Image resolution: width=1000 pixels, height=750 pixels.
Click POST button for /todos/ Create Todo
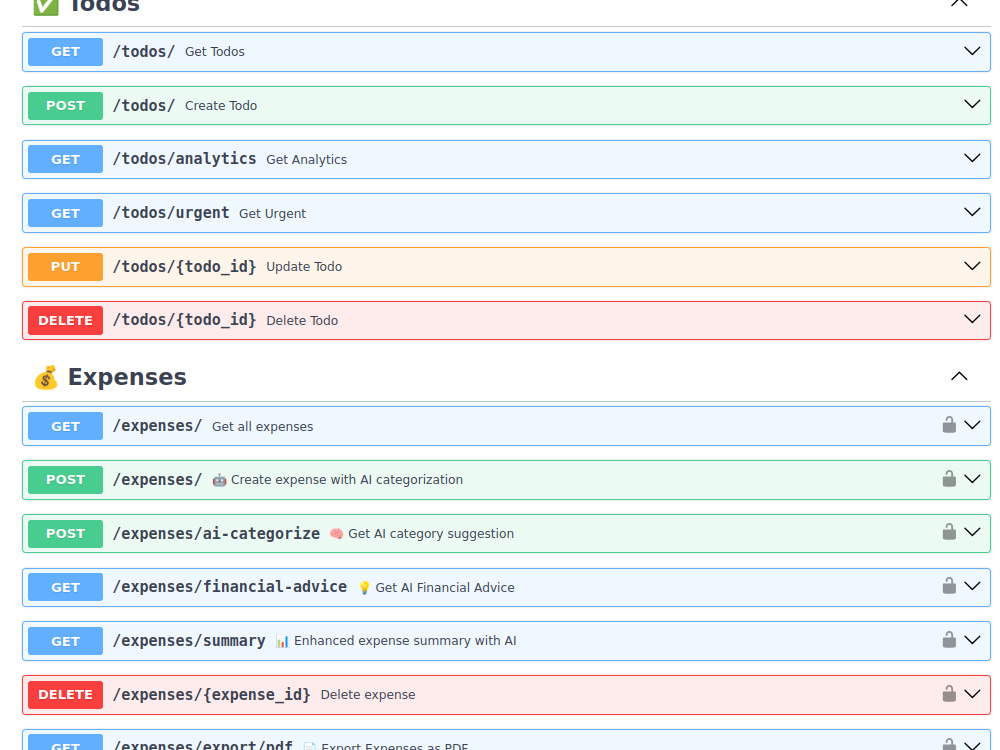click(x=66, y=105)
